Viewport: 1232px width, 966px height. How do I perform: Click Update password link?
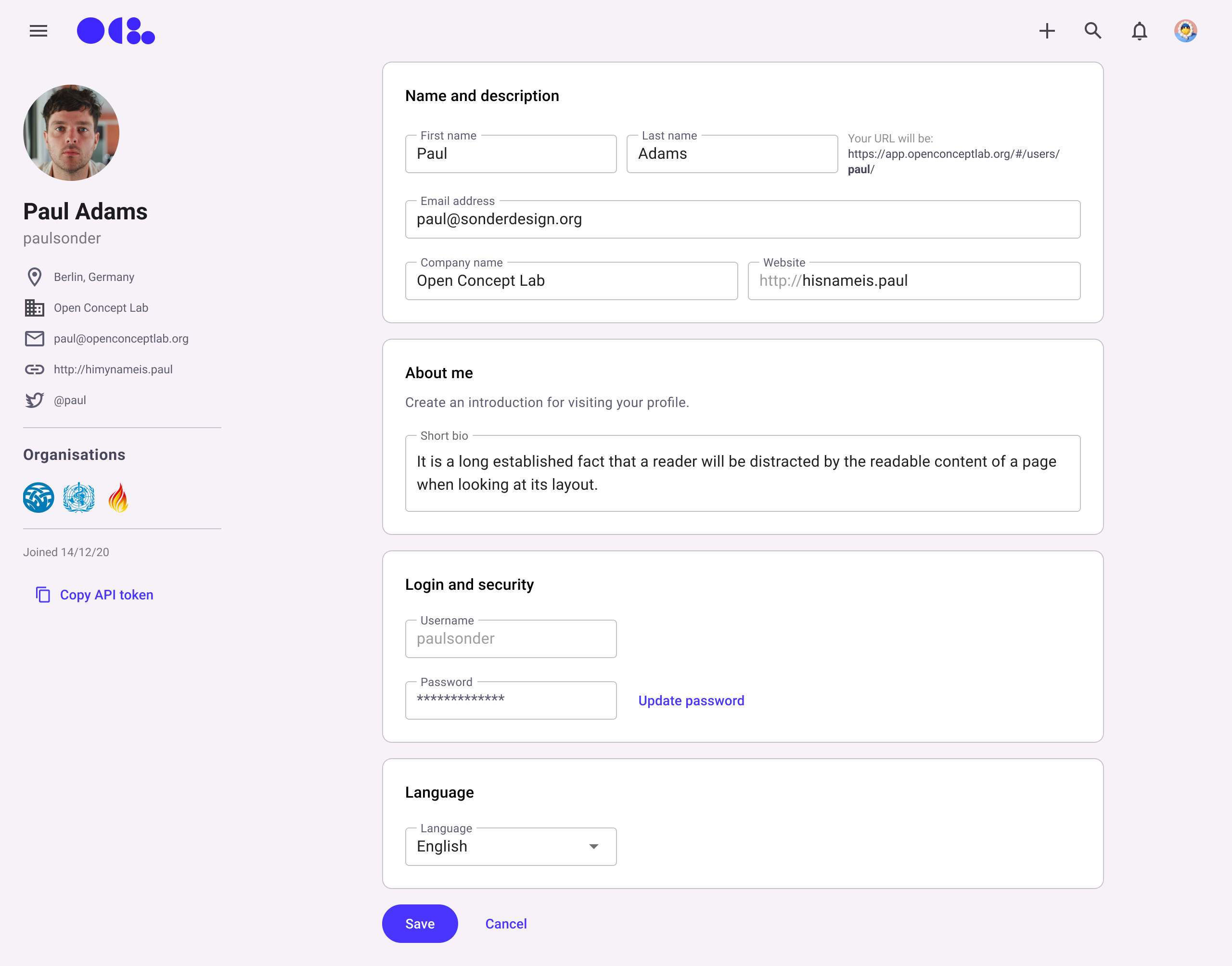click(x=691, y=700)
